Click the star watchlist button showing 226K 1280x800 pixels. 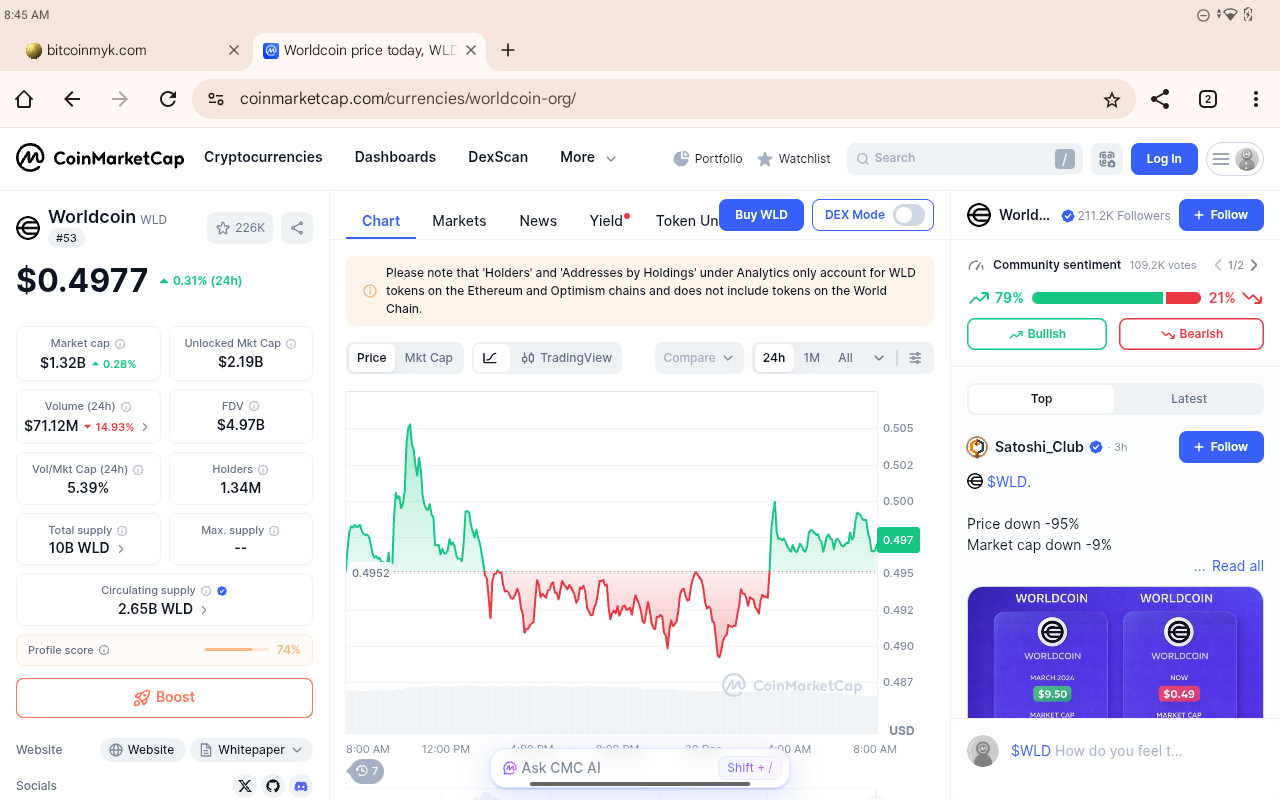[x=239, y=228]
